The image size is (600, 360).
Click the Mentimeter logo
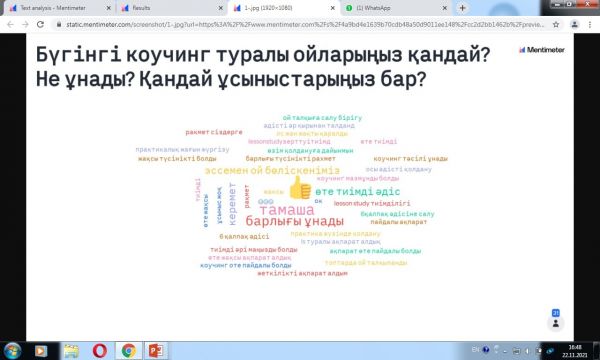pos(541,50)
